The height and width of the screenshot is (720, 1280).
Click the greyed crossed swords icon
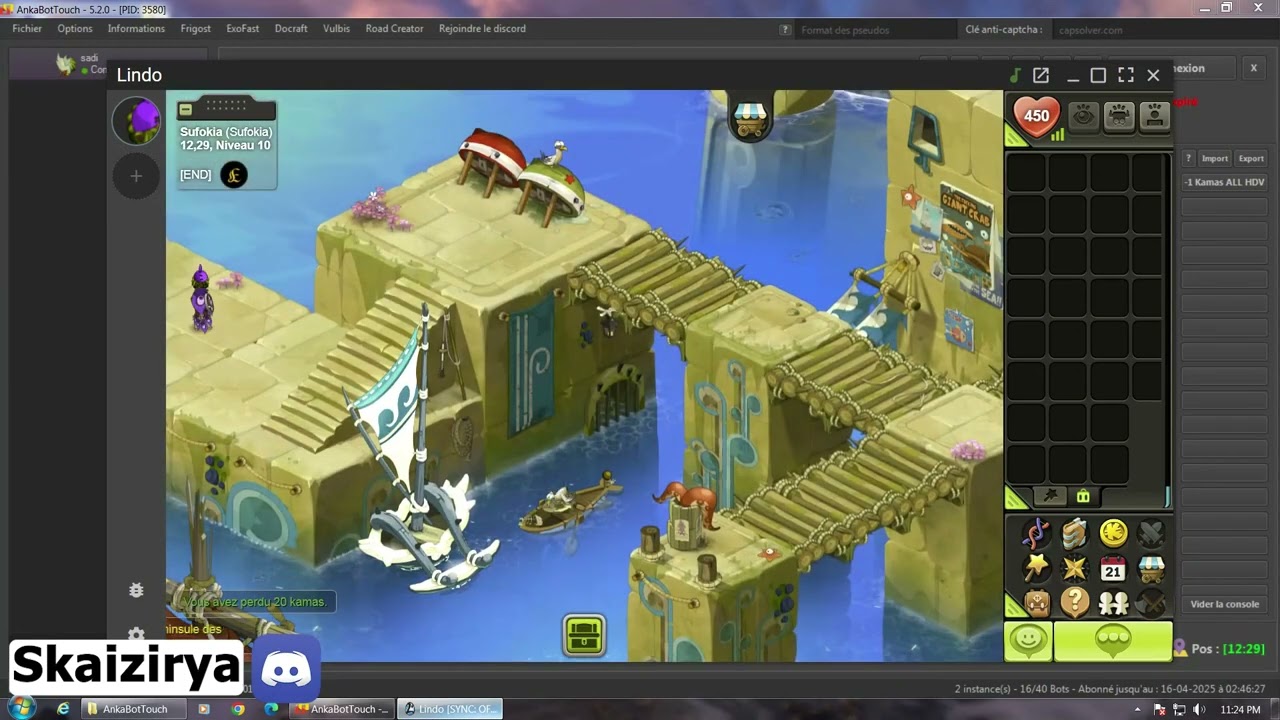[x=1151, y=534]
